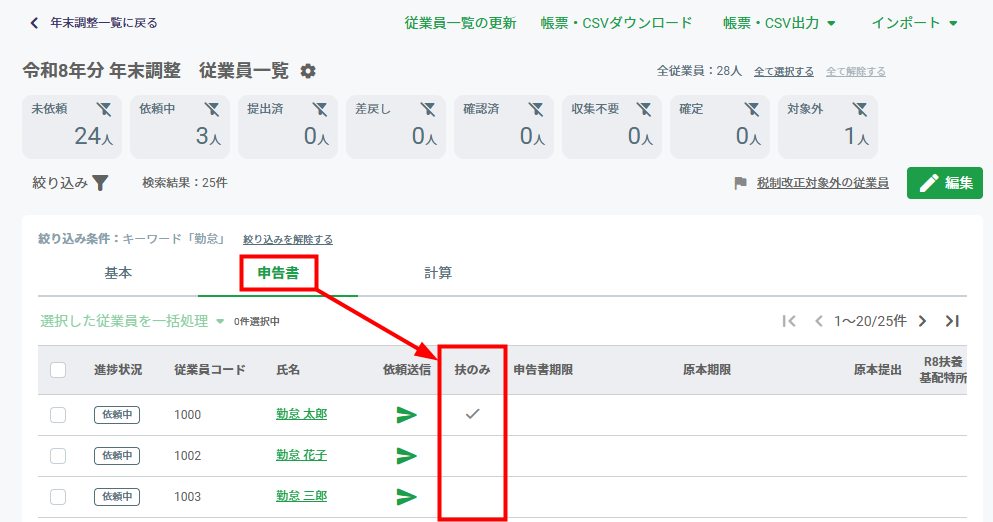
Task: Send request arrow for 勤怠 太郎
Action: click(x=407, y=415)
